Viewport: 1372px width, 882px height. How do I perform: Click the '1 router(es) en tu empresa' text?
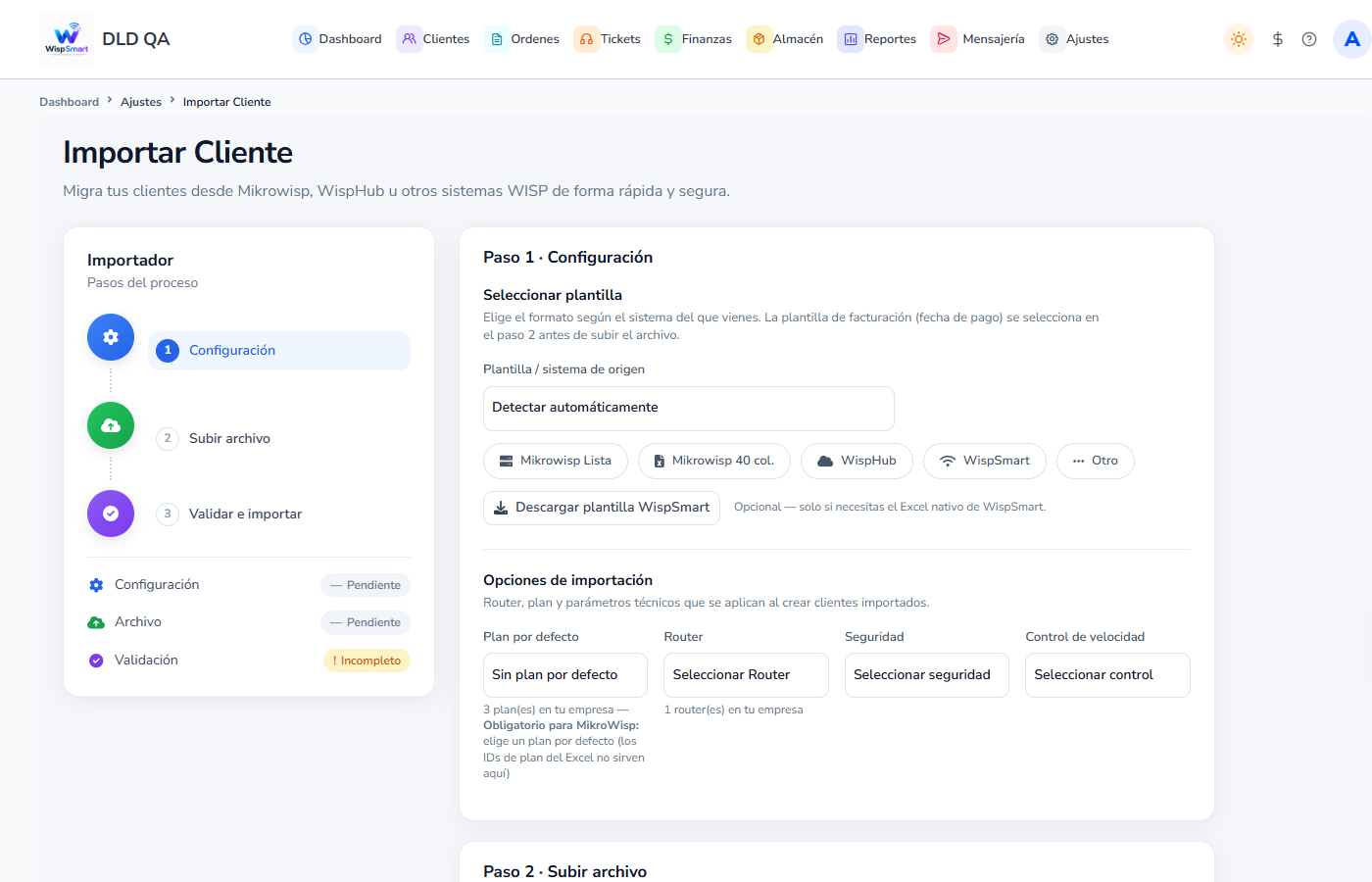tap(734, 710)
